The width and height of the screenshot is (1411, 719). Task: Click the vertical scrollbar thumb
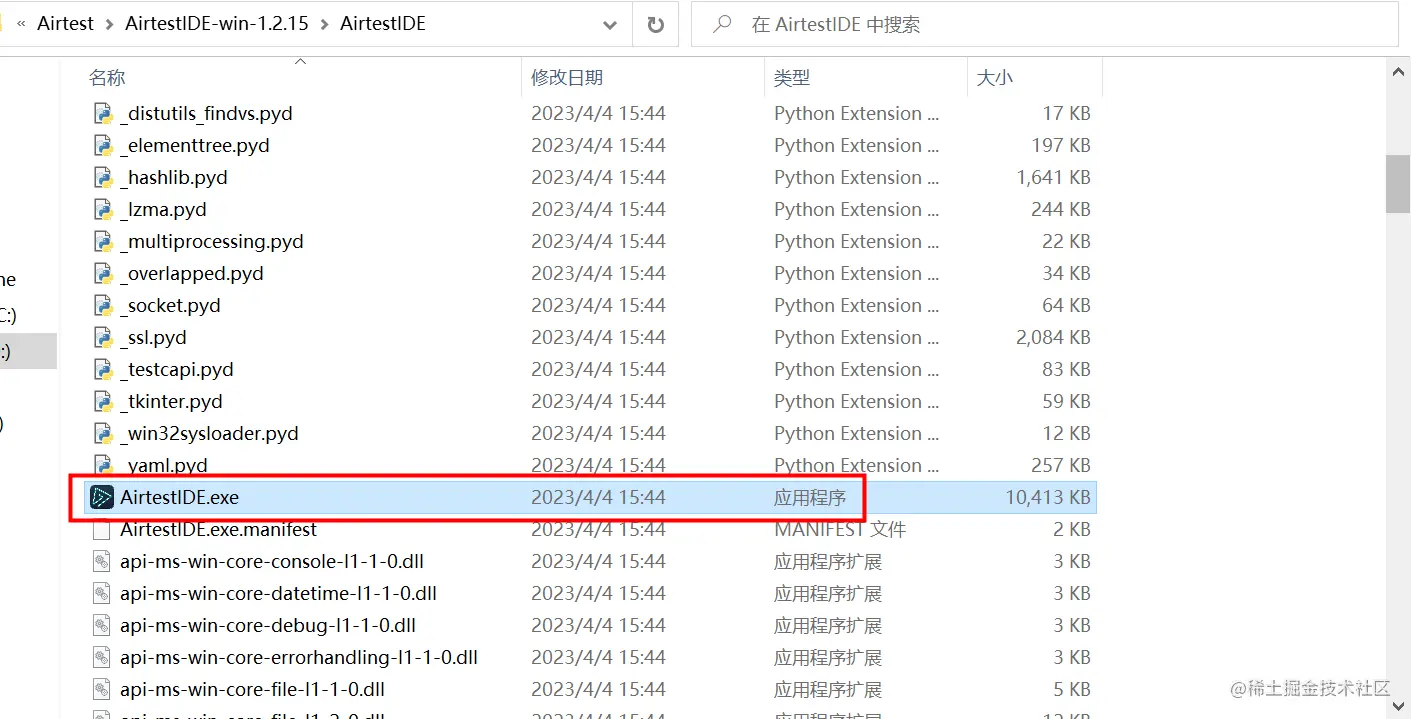coord(1398,183)
